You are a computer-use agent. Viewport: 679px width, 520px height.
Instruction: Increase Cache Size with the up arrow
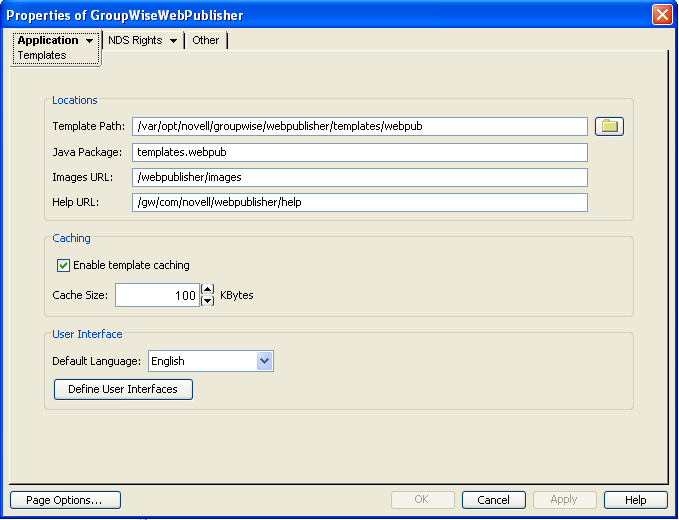click(x=208, y=290)
